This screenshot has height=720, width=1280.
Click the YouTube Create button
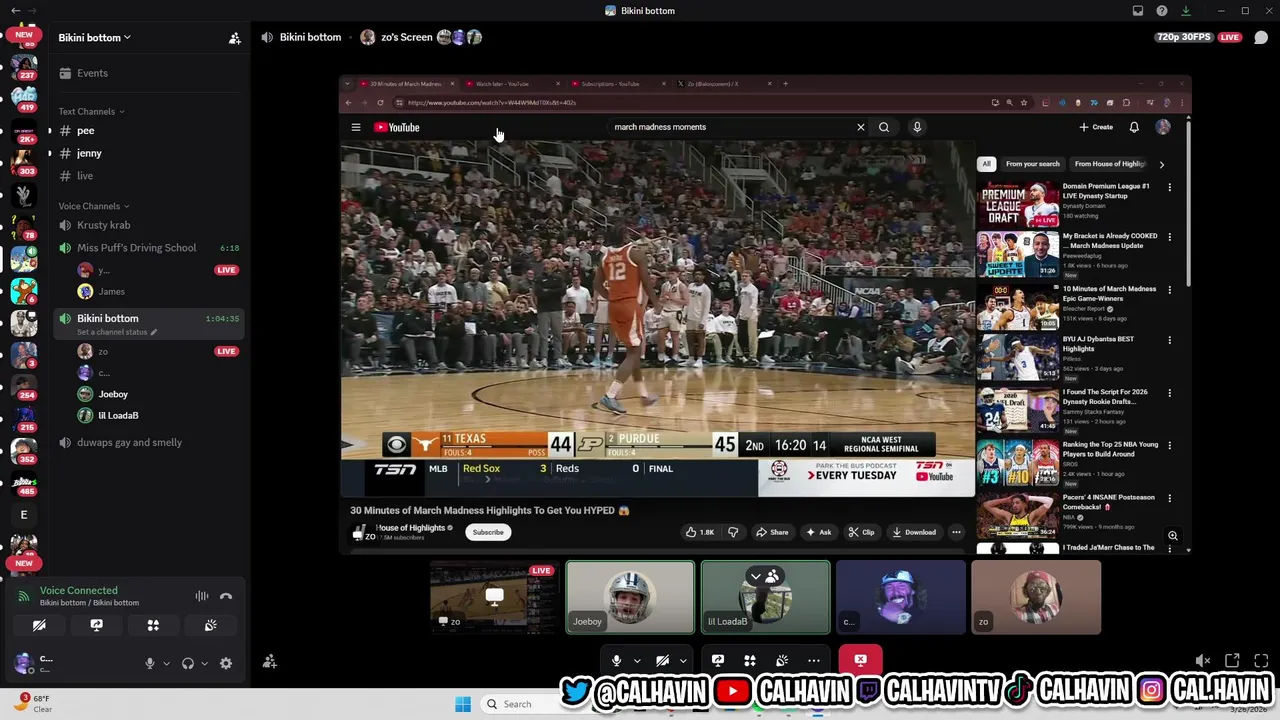pos(1097,127)
